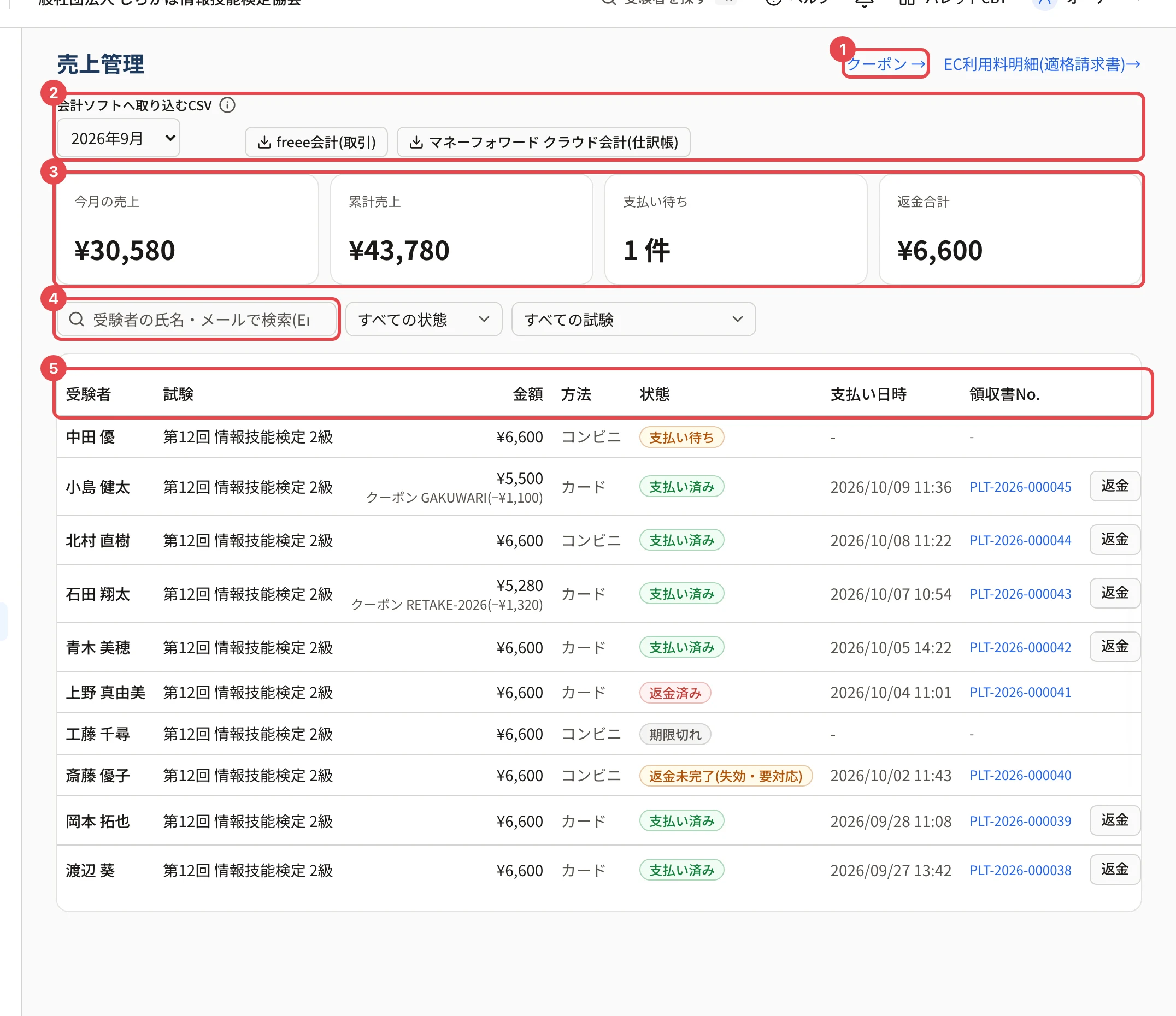Open the クーポン link
The height and width of the screenshot is (1016, 1176).
[886, 64]
